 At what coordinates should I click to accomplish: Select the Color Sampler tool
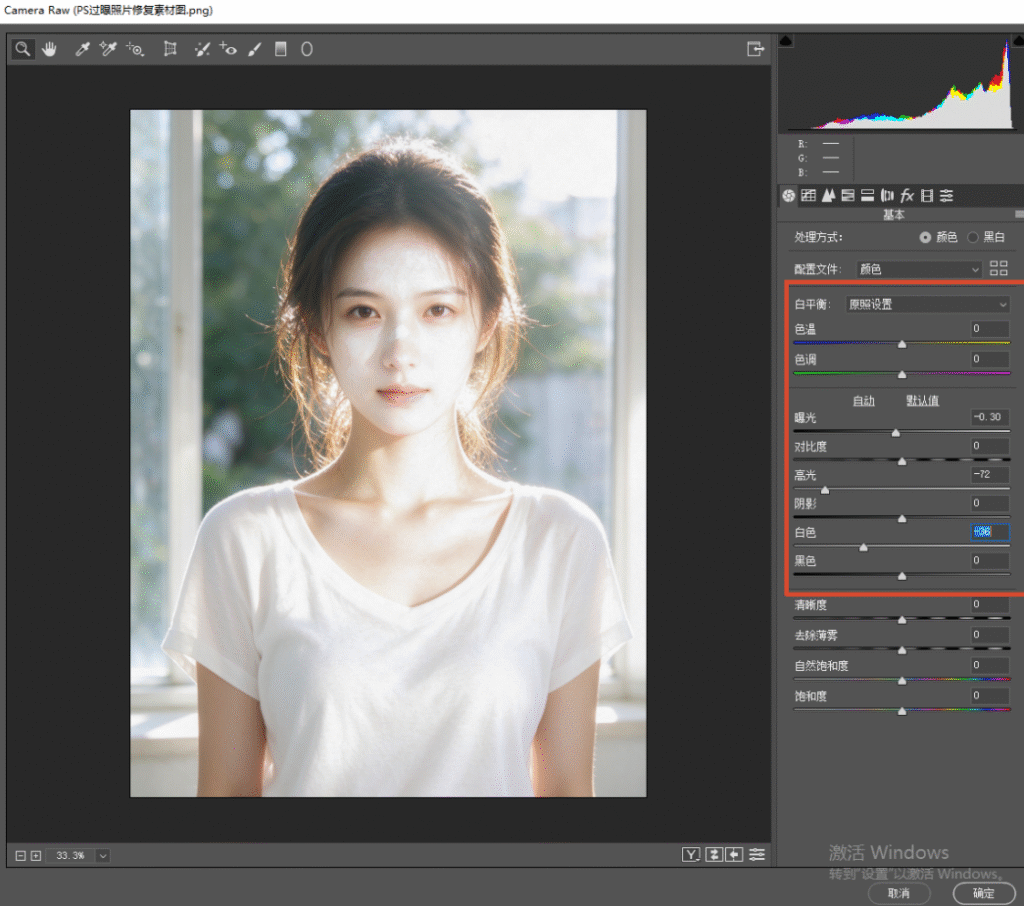pos(108,49)
